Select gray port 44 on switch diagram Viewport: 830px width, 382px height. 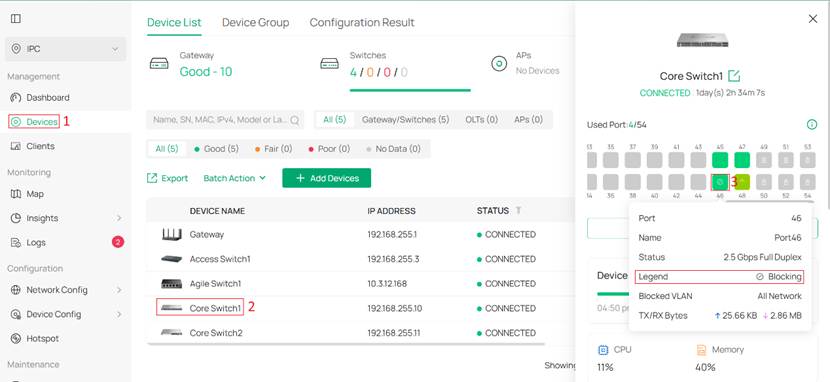point(698,182)
